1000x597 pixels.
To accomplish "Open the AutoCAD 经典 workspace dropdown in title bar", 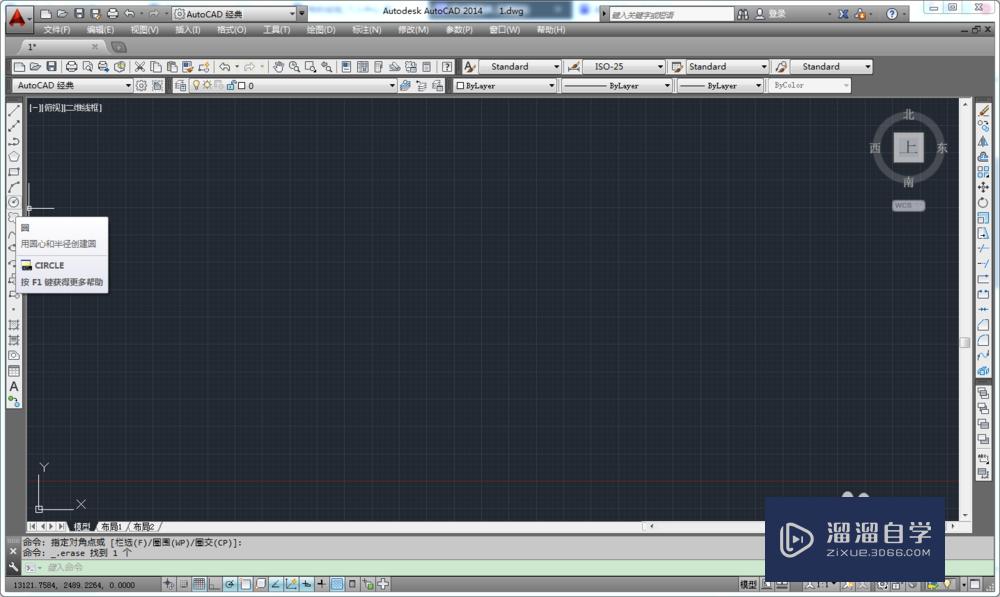I will click(235, 13).
